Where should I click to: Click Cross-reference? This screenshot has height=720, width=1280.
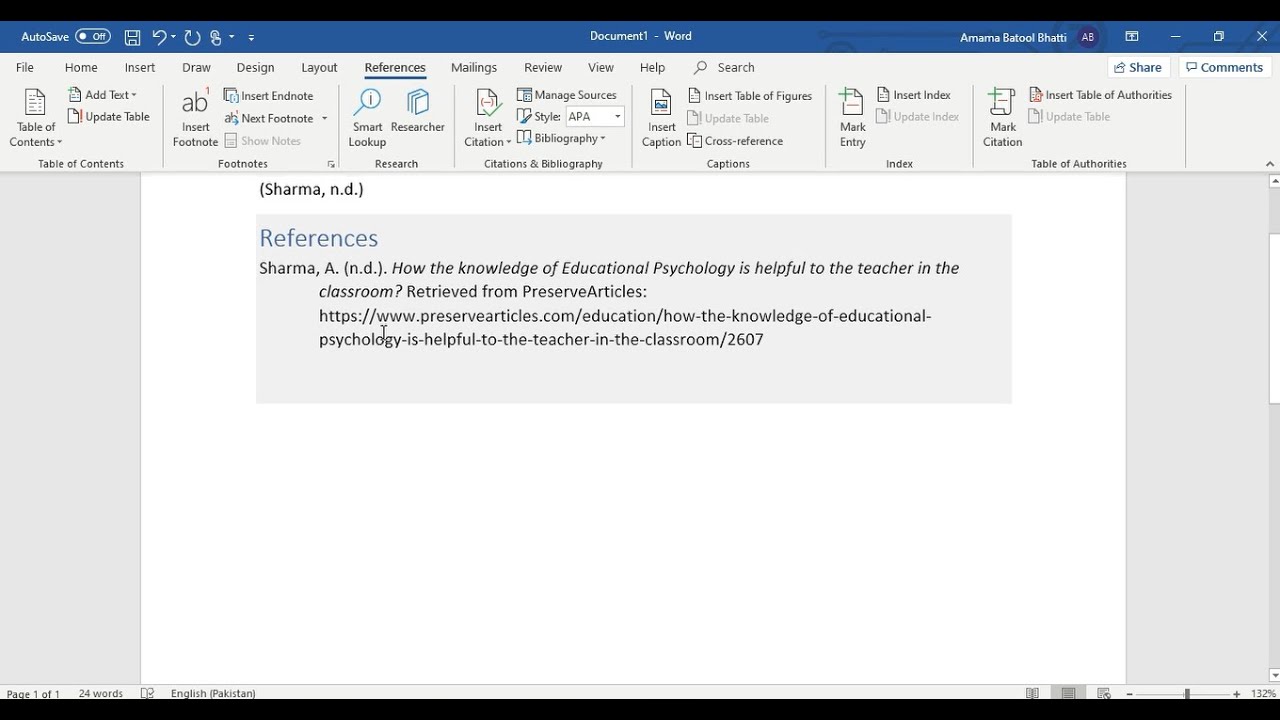pos(735,141)
